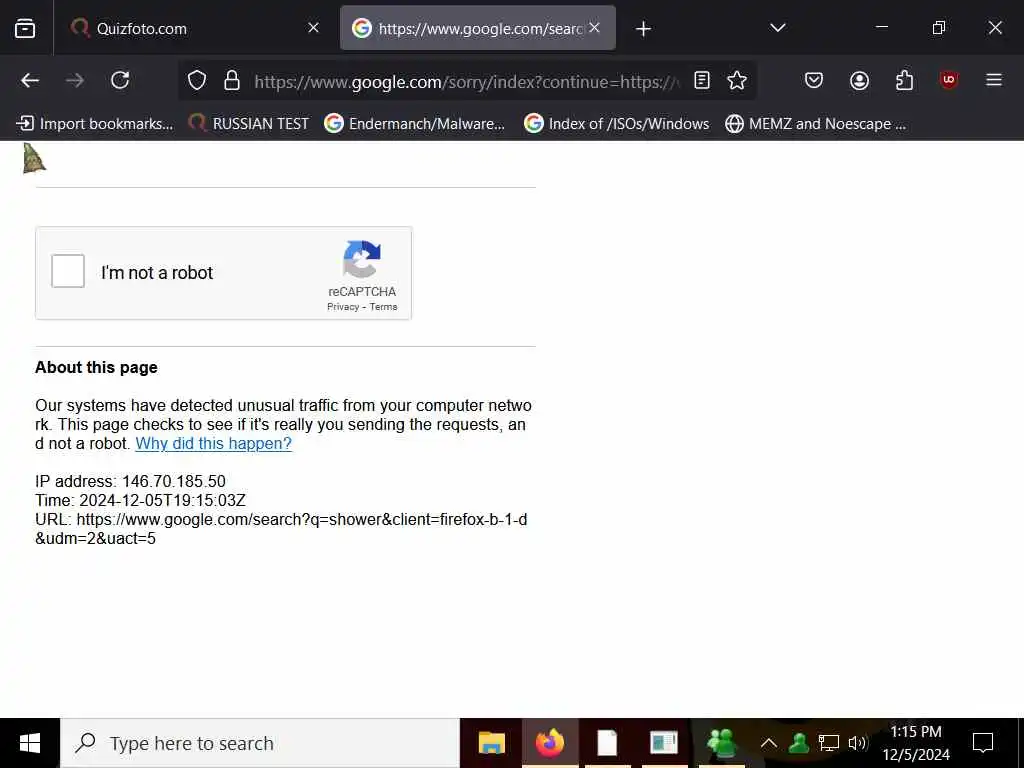Show site security info via padlock icon
This screenshot has height=768, width=1024.
tap(232, 80)
